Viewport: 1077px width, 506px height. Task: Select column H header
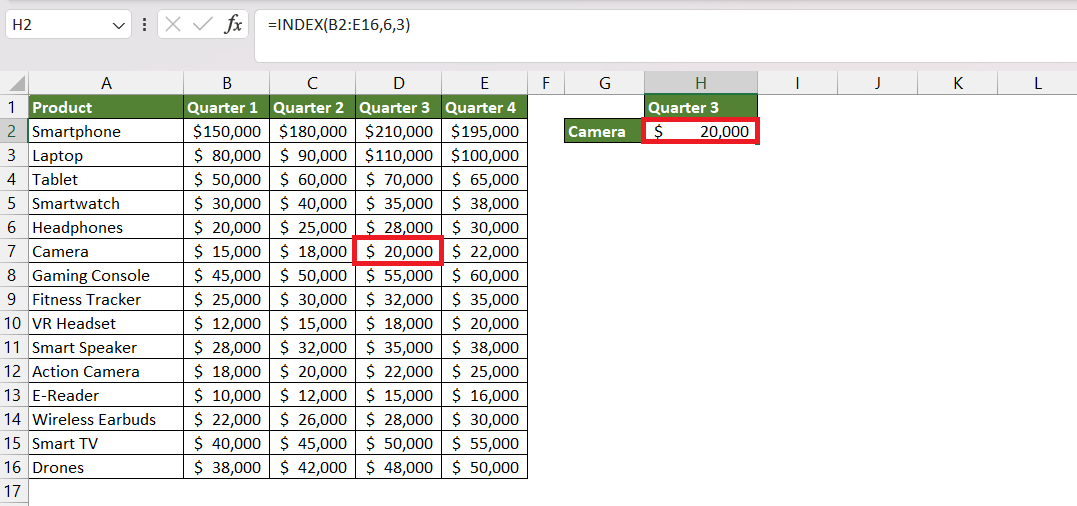click(x=701, y=84)
